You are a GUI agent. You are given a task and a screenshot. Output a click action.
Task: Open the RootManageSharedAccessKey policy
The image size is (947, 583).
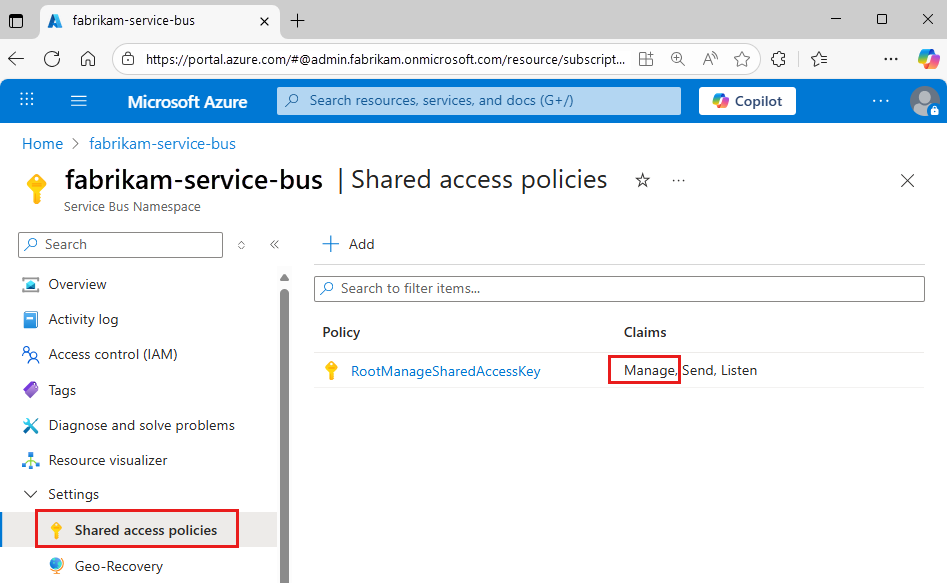pos(445,371)
